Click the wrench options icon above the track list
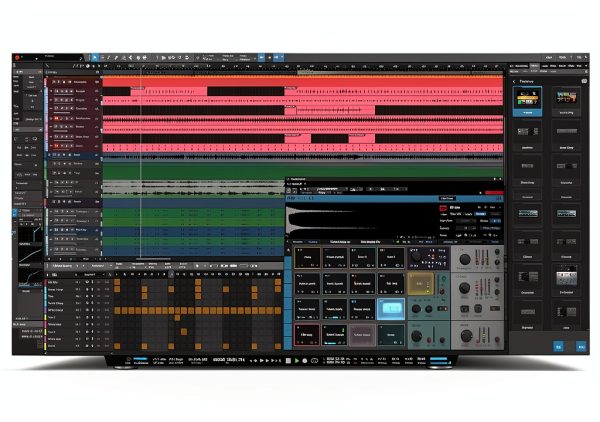600x422 pixels. pyautogui.click(x=47, y=66)
